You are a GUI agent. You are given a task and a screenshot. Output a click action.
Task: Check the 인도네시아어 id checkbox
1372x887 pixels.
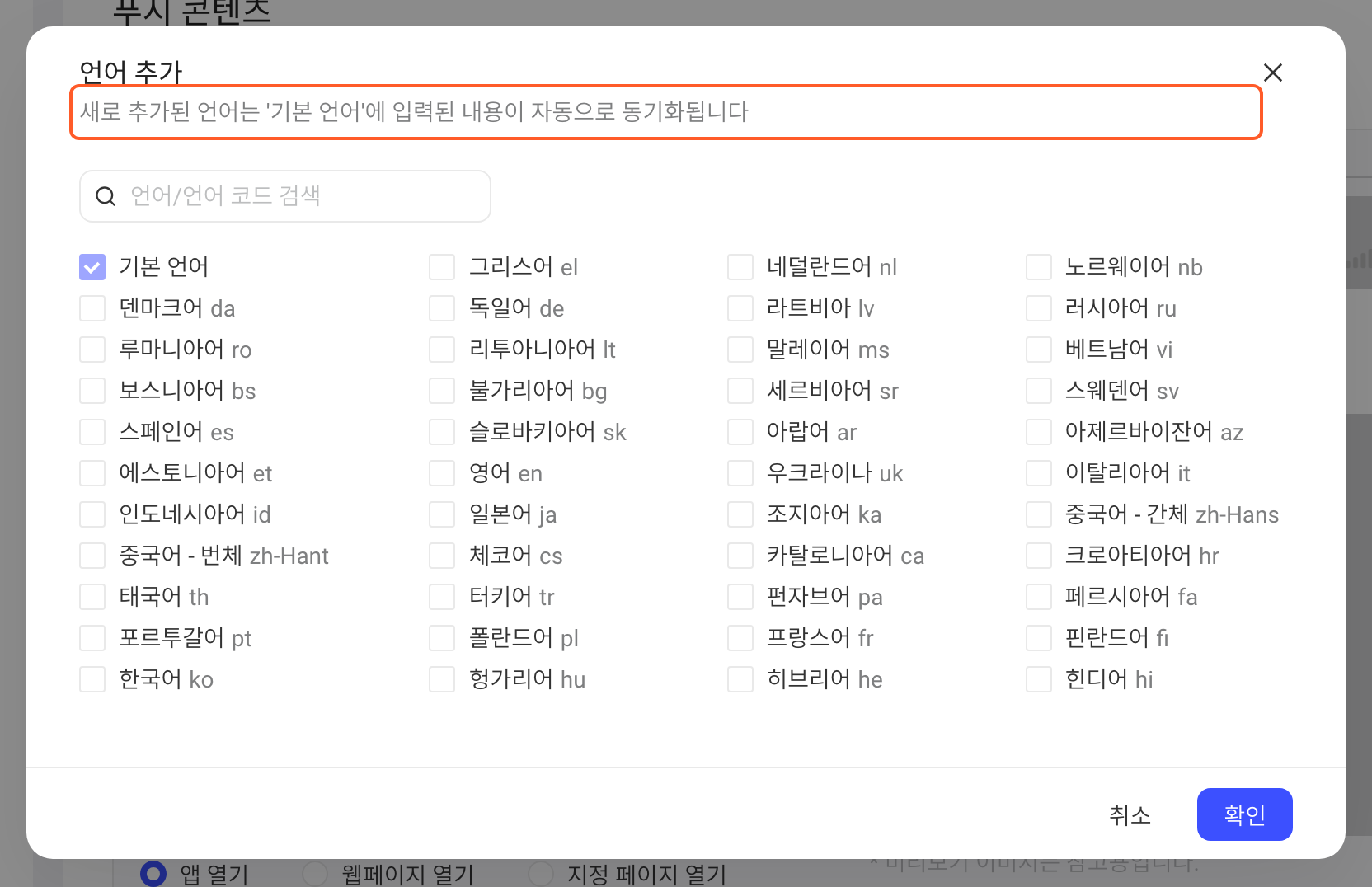(x=92, y=514)
